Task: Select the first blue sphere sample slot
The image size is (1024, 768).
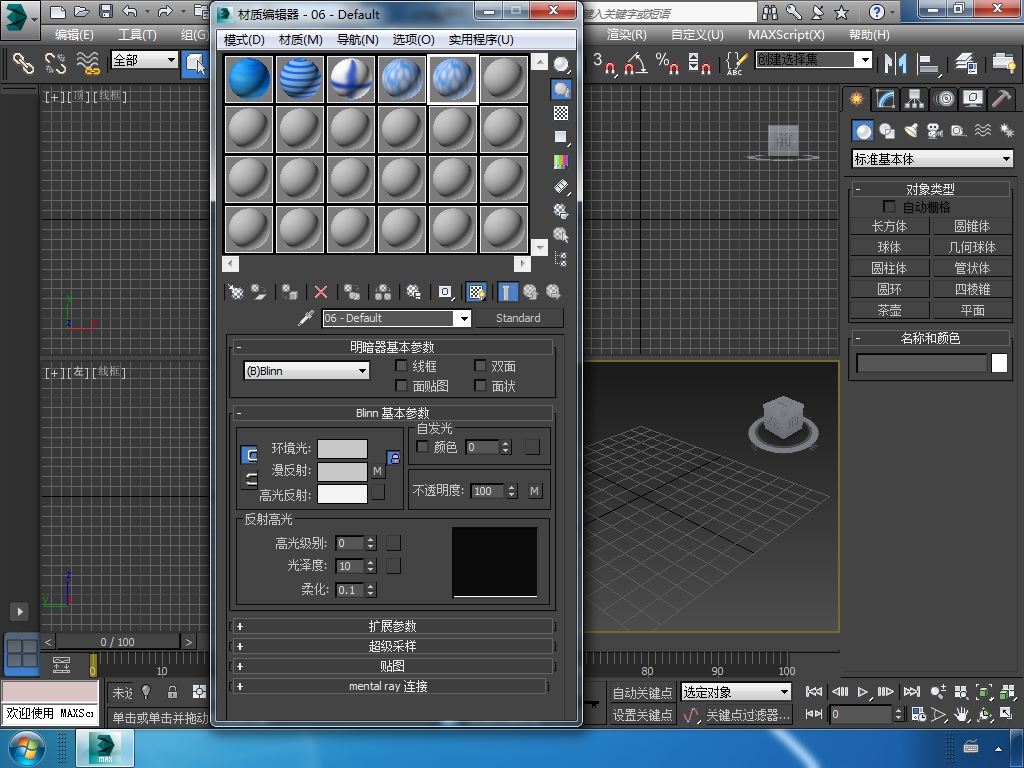Action: coord(249,78)
